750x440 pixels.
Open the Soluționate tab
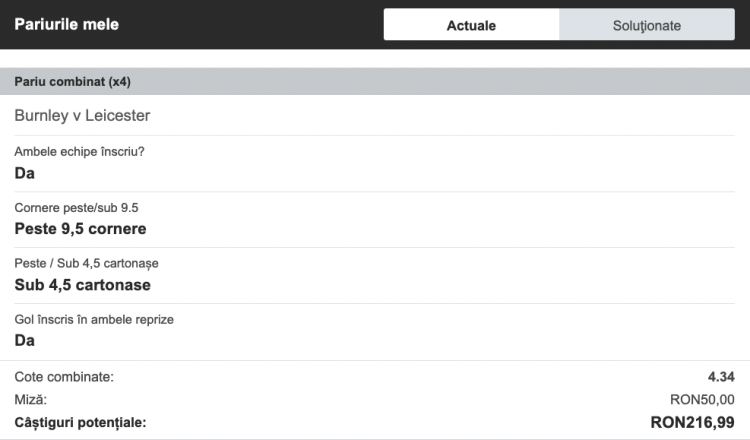(646, 25)
